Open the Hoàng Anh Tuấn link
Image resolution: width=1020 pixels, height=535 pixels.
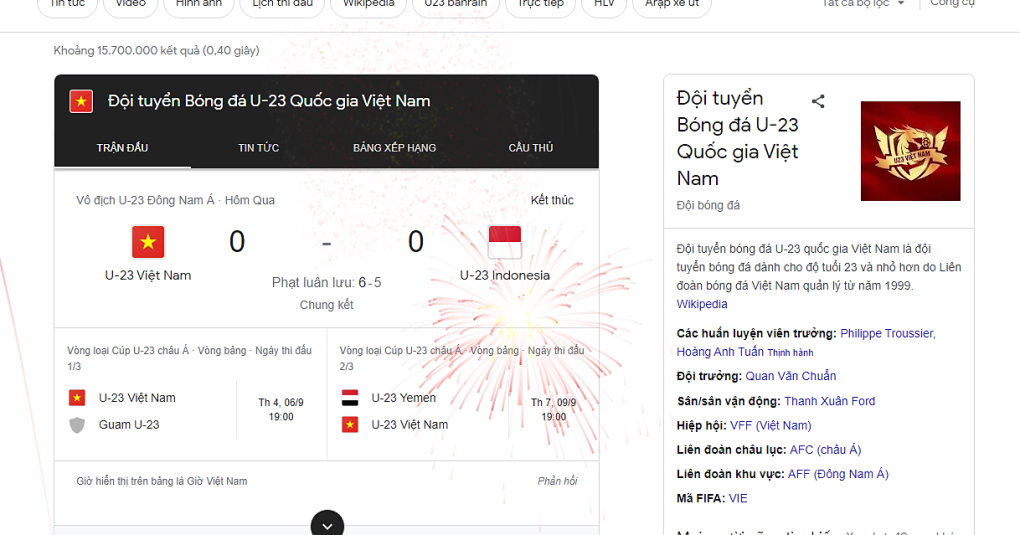(720, 351)
